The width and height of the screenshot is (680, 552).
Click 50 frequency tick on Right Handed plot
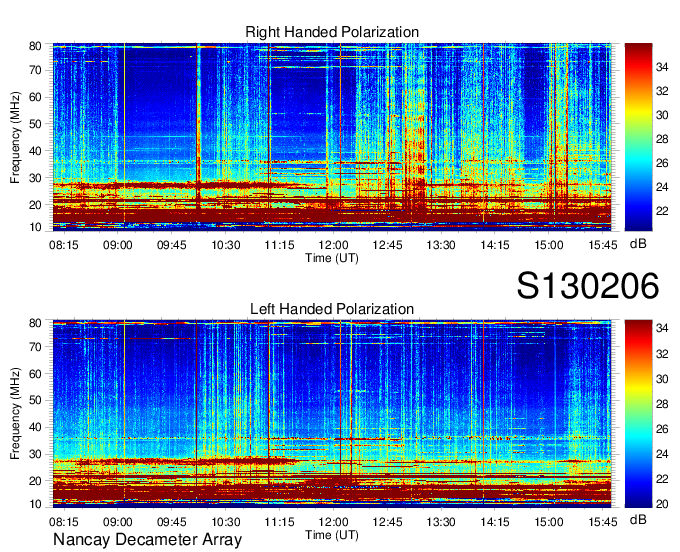[35, 124]
